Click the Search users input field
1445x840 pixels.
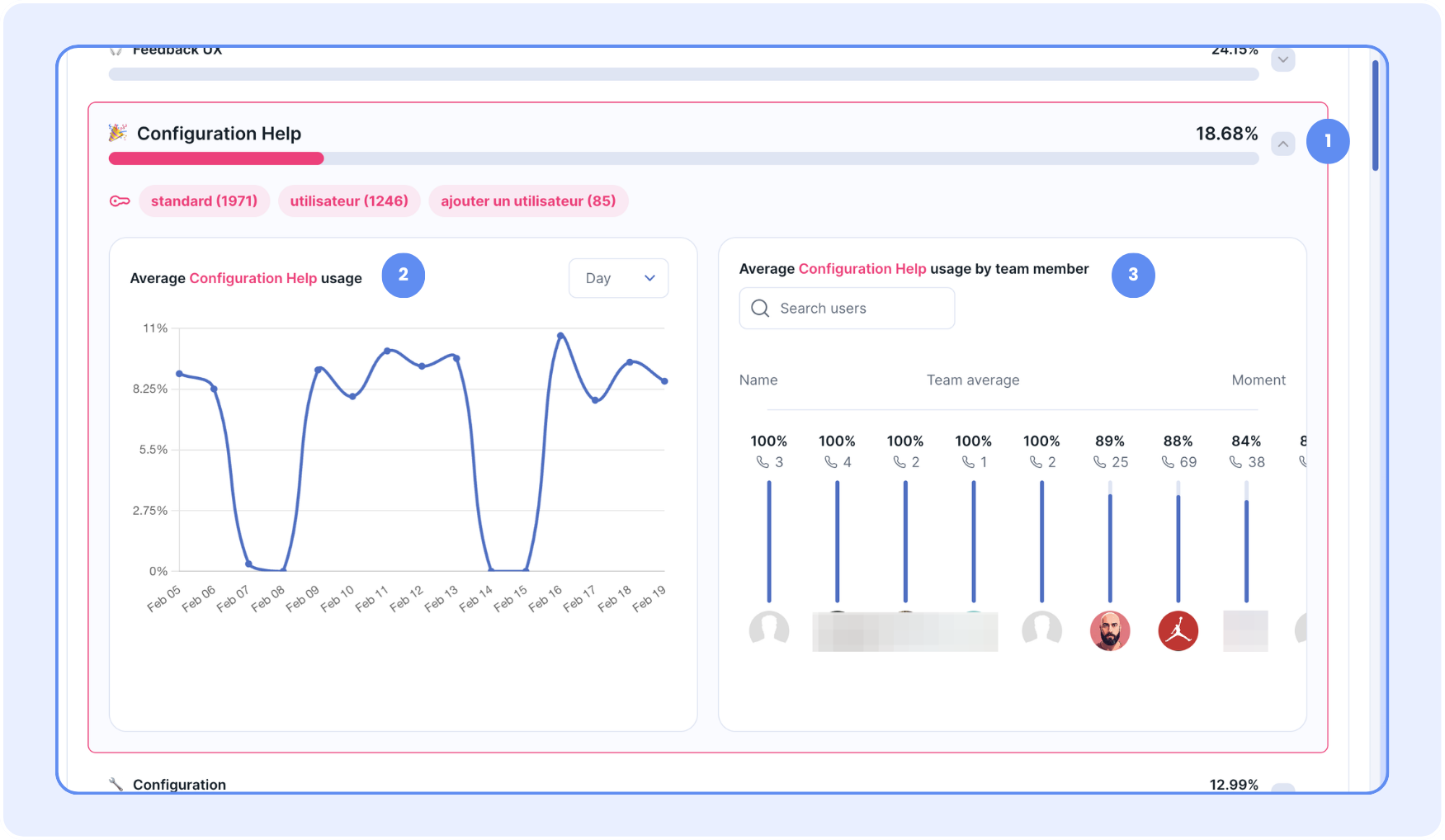858,309
